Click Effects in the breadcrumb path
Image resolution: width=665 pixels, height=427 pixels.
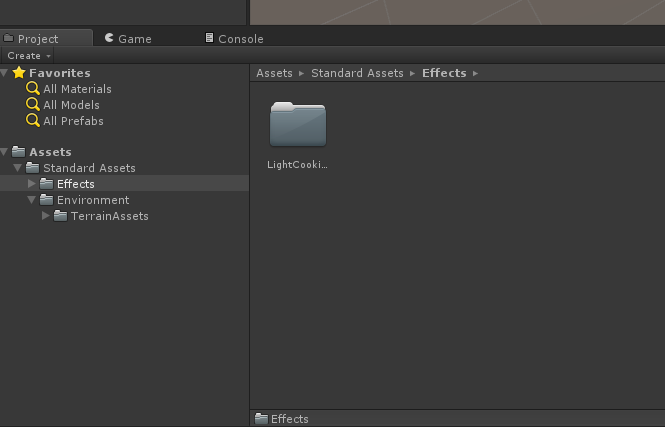point(444,73)
